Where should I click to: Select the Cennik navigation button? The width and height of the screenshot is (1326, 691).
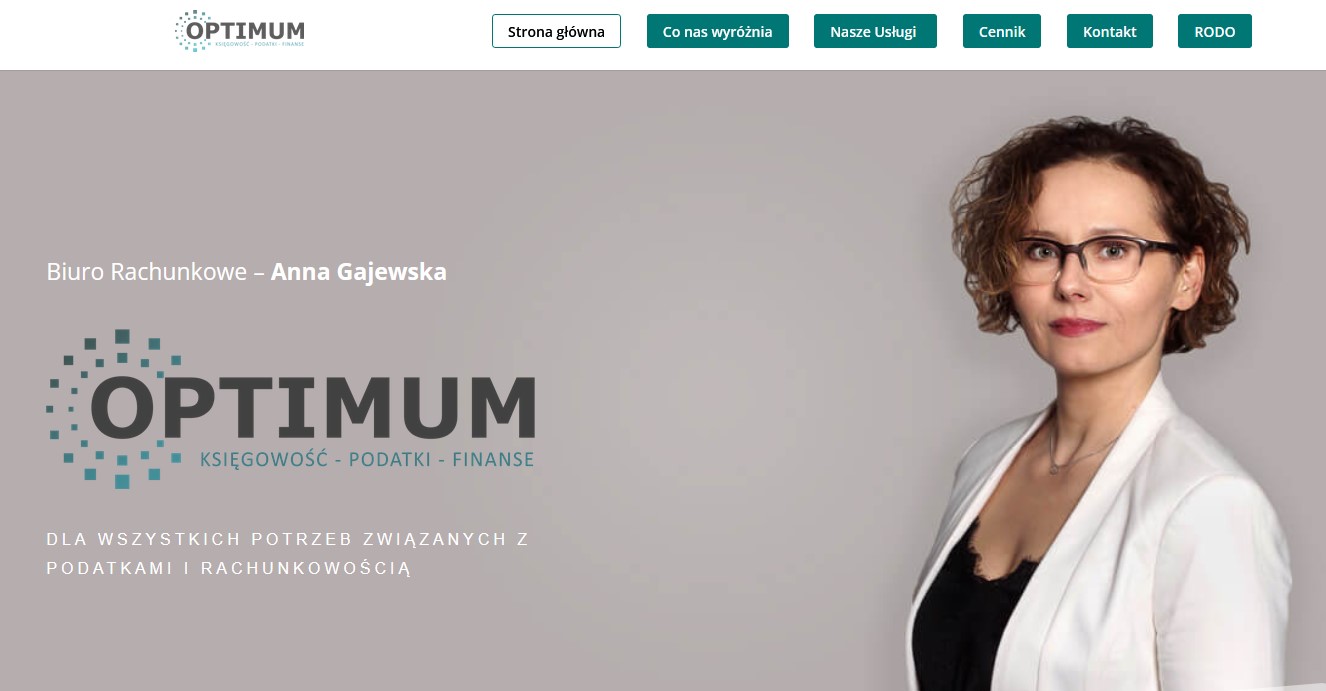click(x=1002, y=31)
